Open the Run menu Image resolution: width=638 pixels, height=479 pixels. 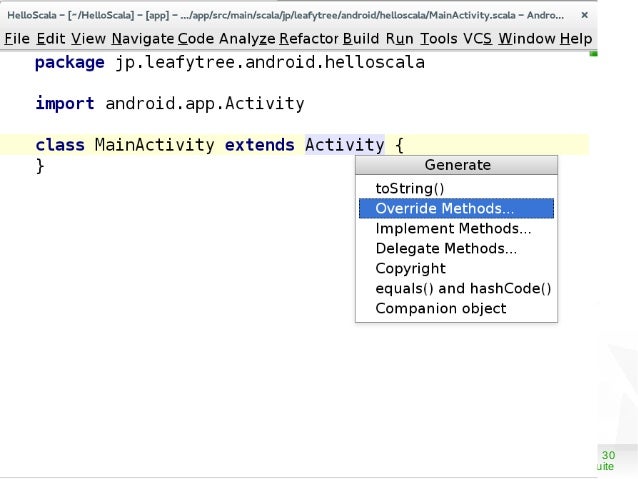tap(400, 39)
